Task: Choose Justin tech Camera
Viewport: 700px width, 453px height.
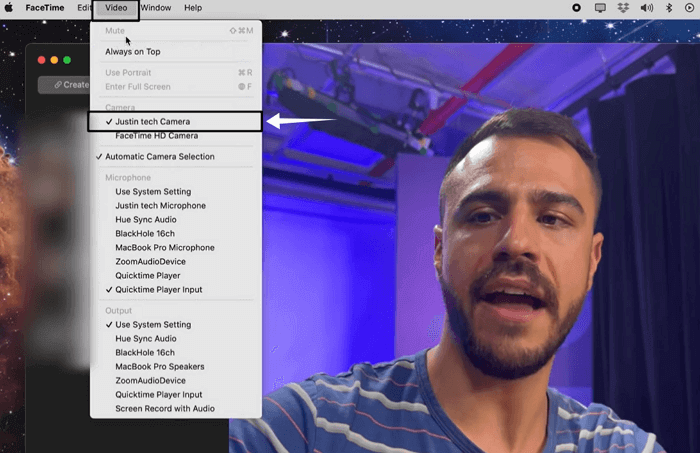Action: coord(175,121)
